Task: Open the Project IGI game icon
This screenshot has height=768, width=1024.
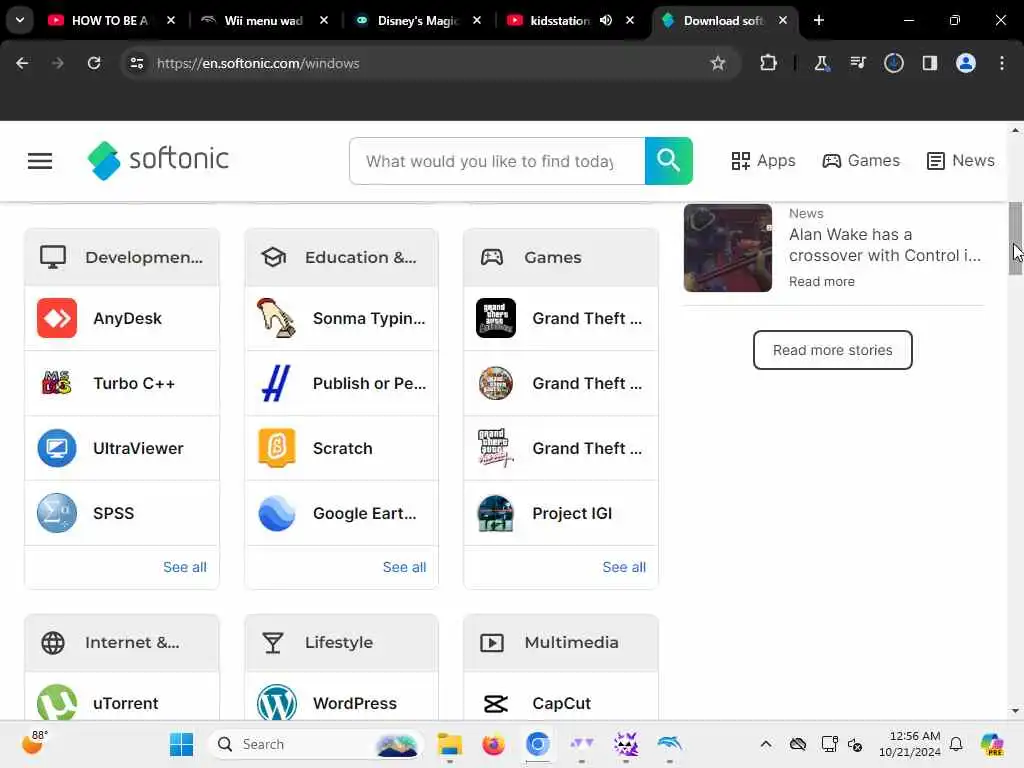Action: 496,513
